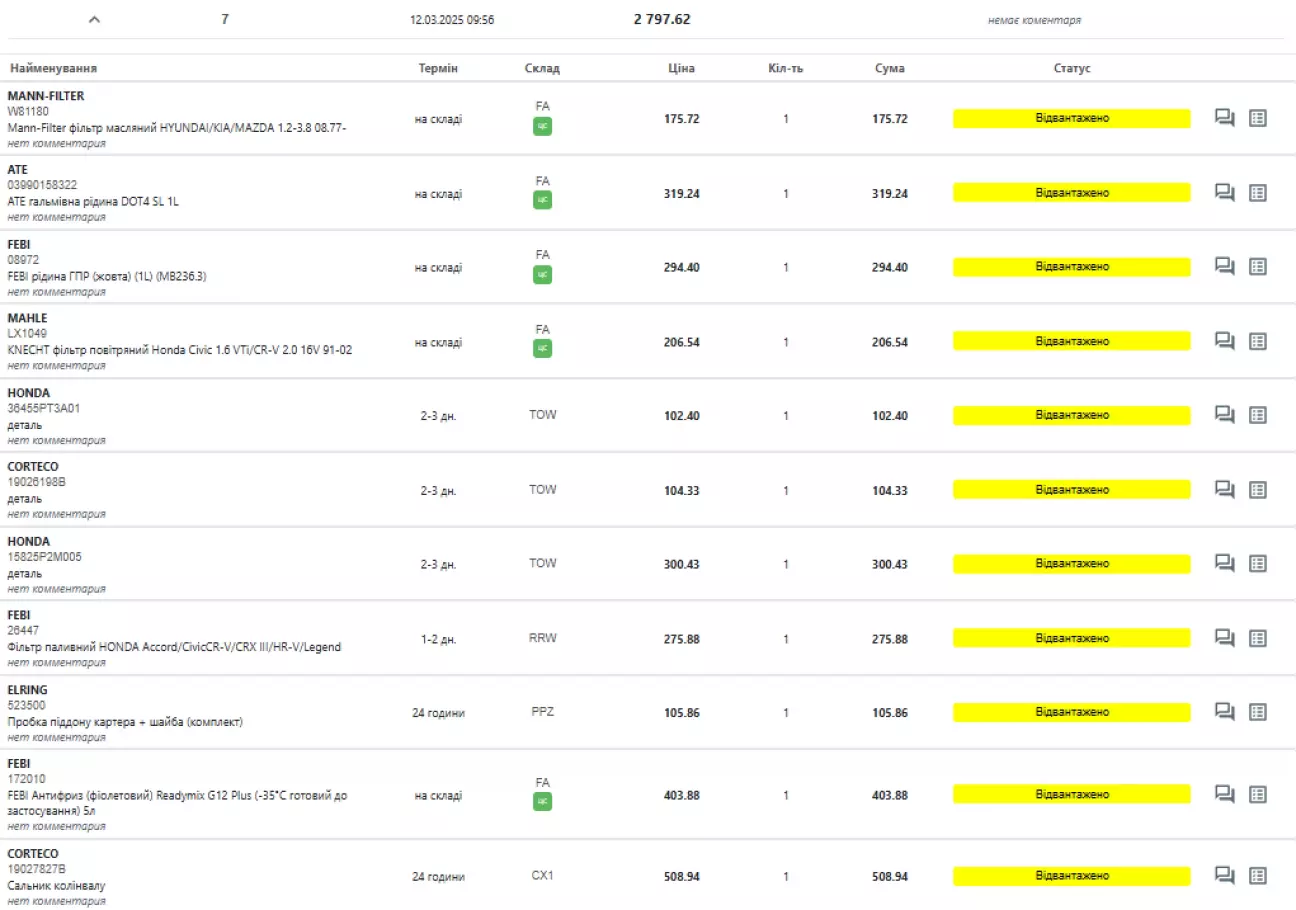Open details list icon for MAHLE LX1049 row

1258,341
